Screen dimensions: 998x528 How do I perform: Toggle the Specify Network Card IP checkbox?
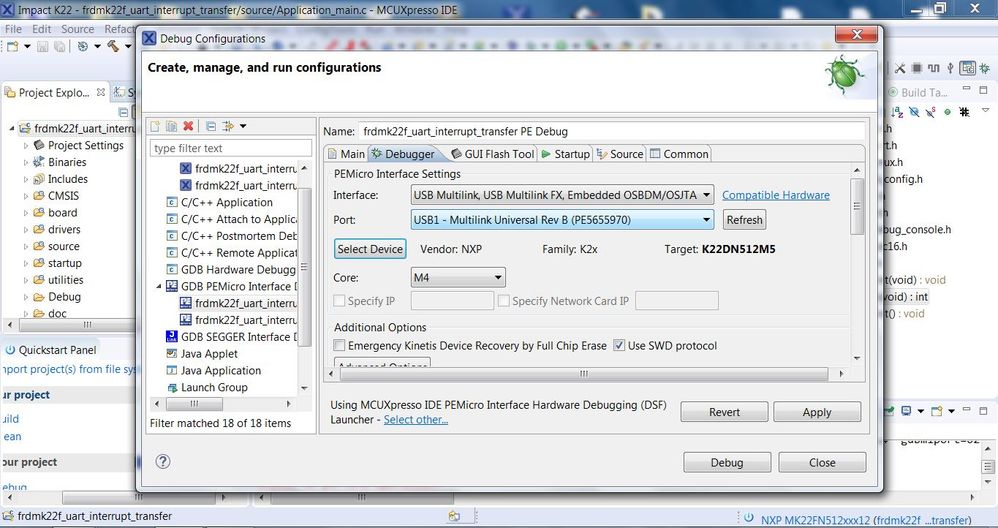point(503,301)
